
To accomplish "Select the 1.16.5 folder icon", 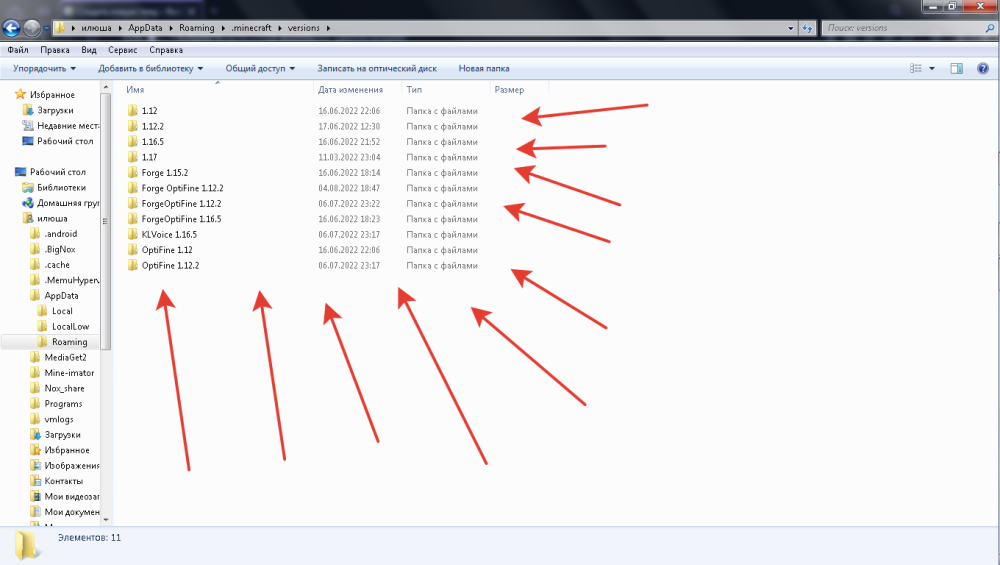I will (x=133, y=142).
